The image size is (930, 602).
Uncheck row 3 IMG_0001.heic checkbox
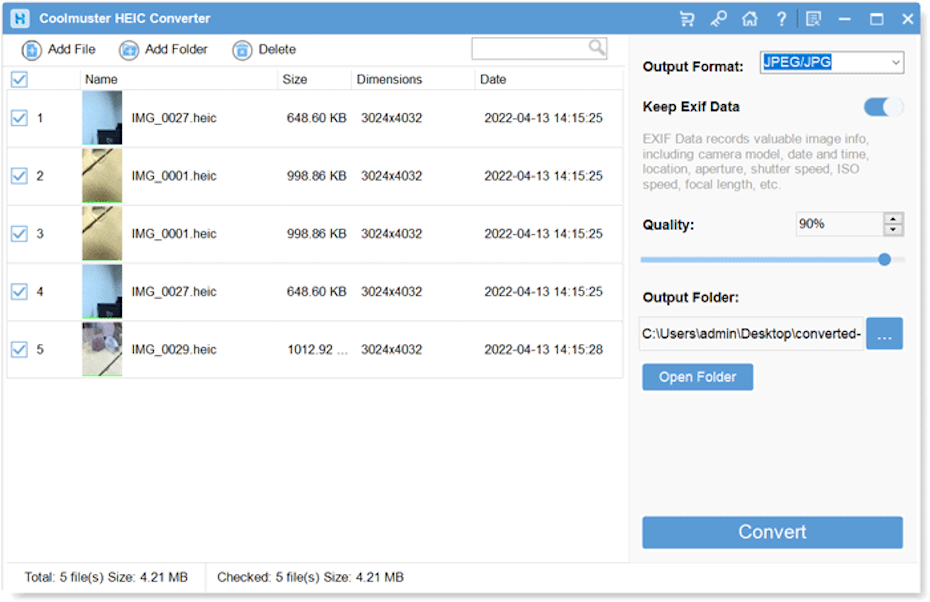coord(19,234)
